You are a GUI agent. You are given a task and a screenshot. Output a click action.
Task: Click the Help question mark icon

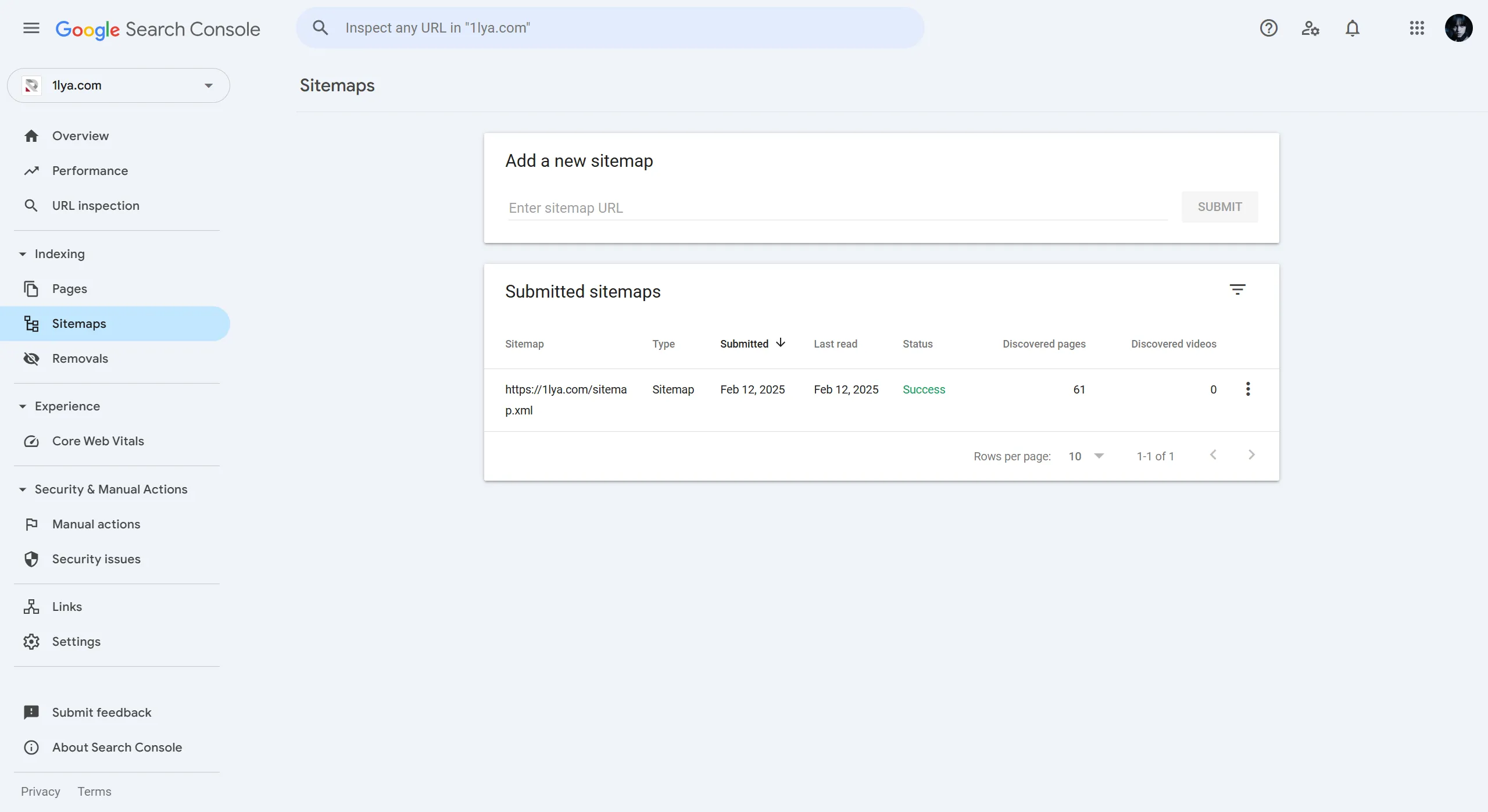[1268, 28]
